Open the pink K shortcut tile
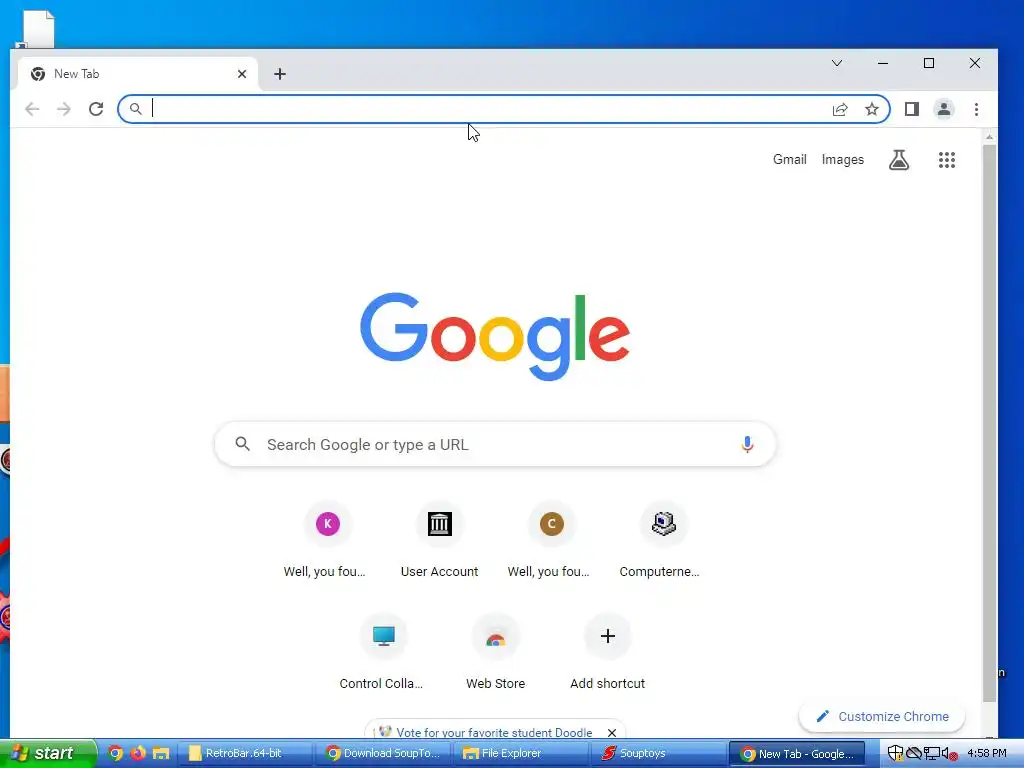The width and height of the screenshot is (1024, 768). 327,524
